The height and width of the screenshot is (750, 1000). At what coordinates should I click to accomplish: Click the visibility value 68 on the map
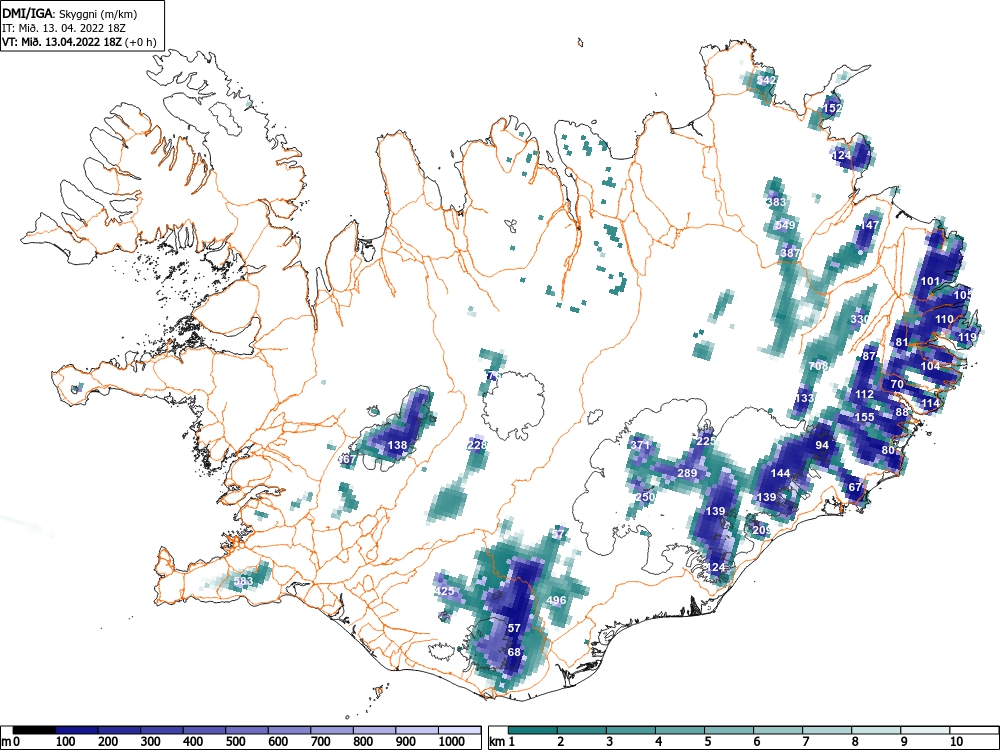pos(514,652)
